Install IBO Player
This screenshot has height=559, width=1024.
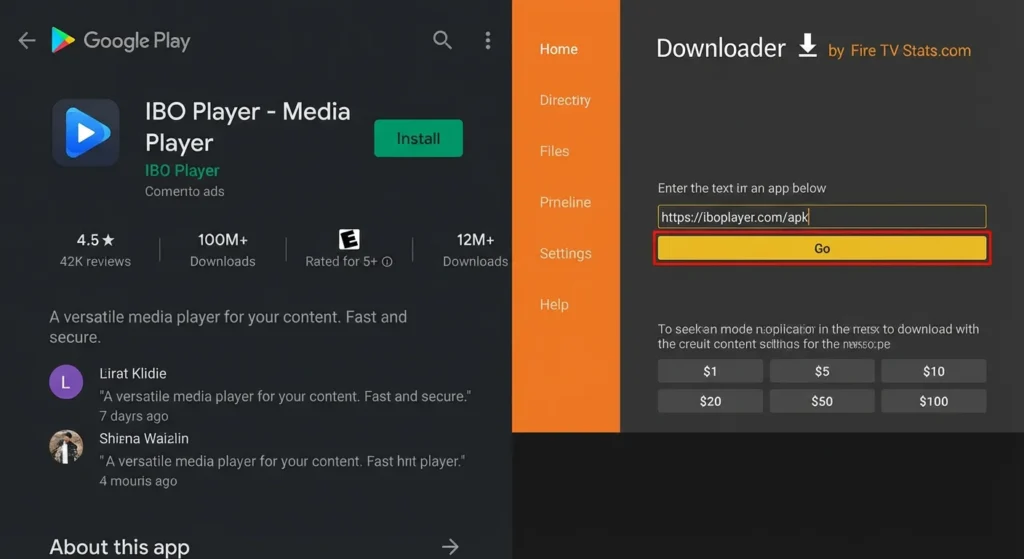[419, 138]
